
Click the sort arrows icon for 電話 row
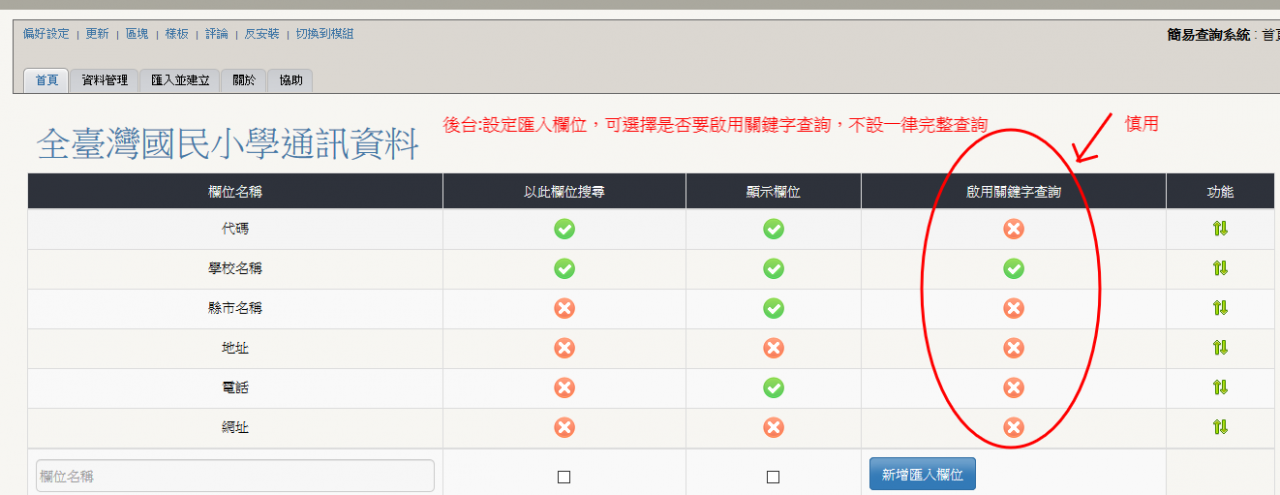1220,387
